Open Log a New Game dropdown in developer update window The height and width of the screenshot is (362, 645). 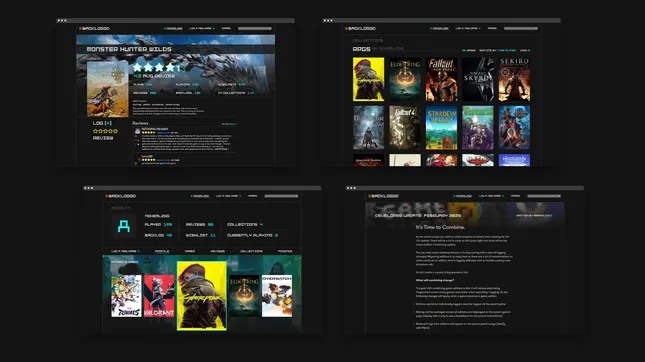click(491, 196)
